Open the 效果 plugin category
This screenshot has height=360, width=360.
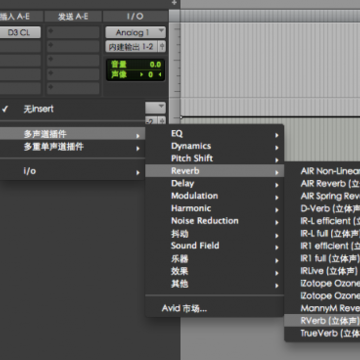[215, 271]
